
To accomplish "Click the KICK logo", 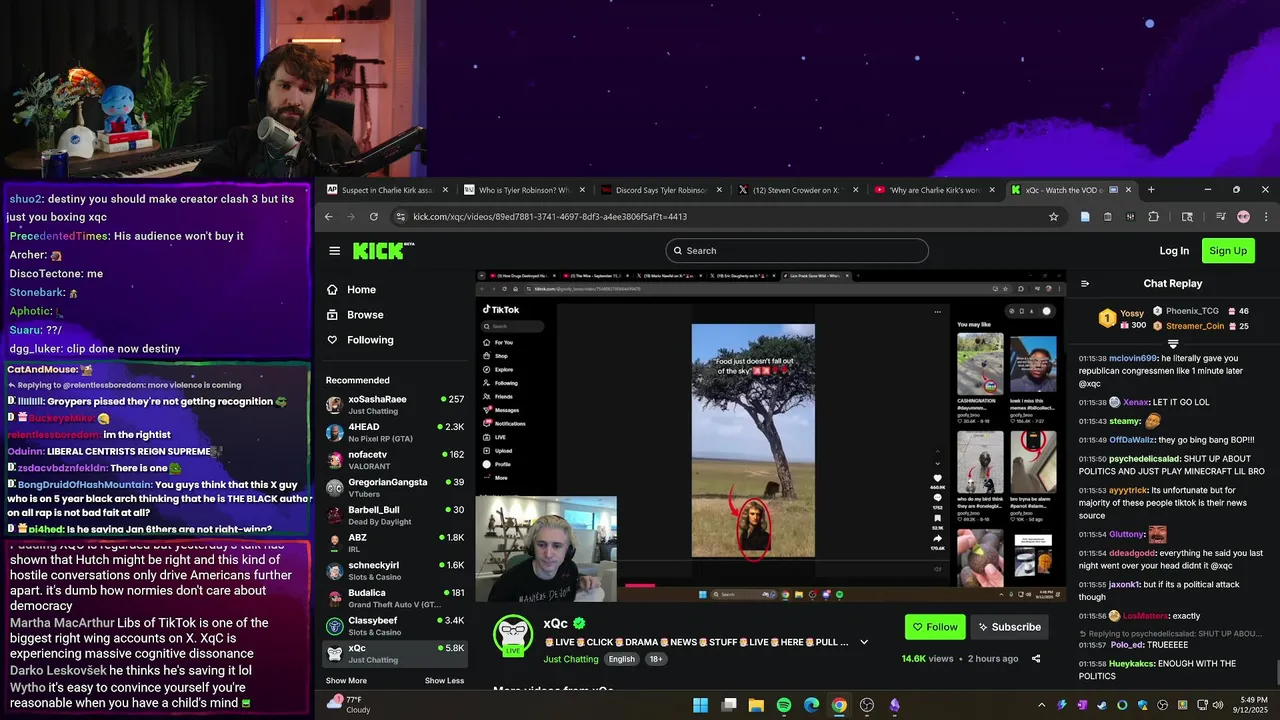I will (383, 251).
